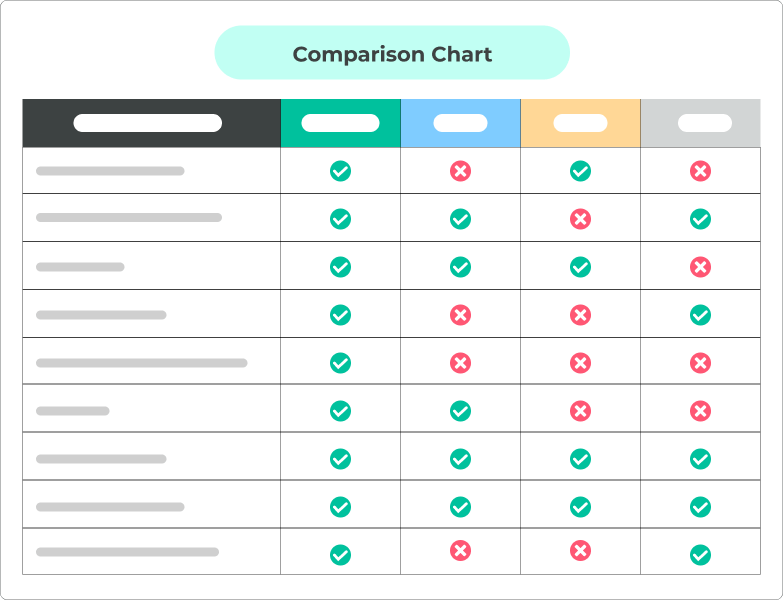Click fourth row checkmark in gray column

(x=701, y=315)
